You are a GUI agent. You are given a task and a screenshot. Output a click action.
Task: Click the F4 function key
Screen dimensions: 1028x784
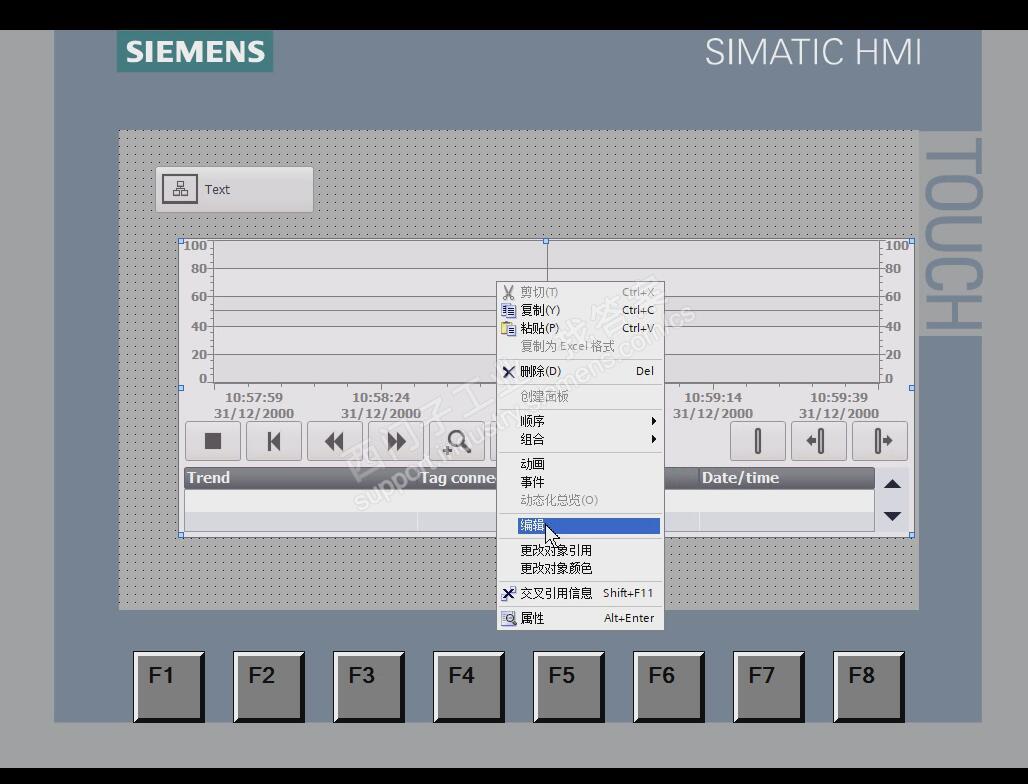coord(469,687)
